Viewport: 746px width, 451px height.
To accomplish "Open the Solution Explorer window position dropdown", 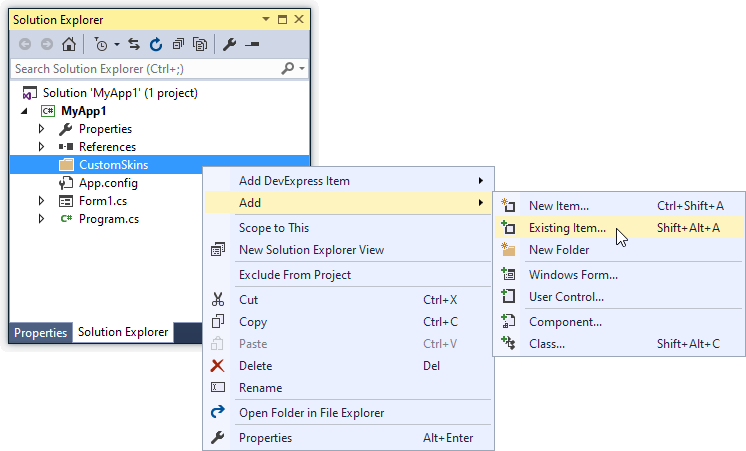I will [266, 20].
